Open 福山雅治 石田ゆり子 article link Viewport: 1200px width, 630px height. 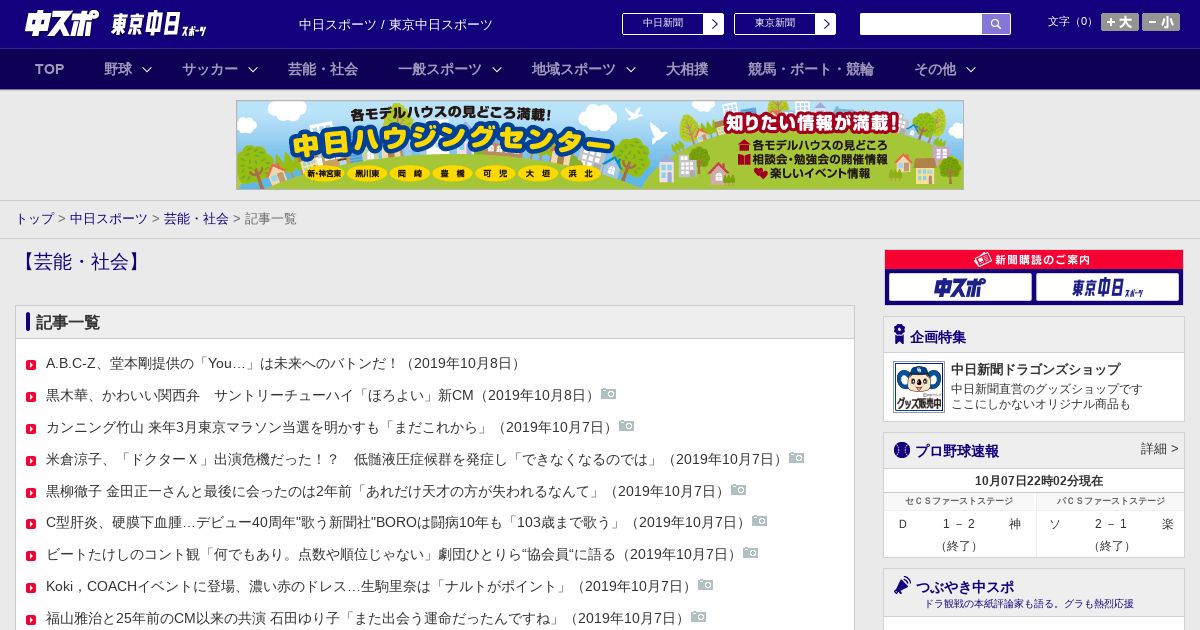367,618
